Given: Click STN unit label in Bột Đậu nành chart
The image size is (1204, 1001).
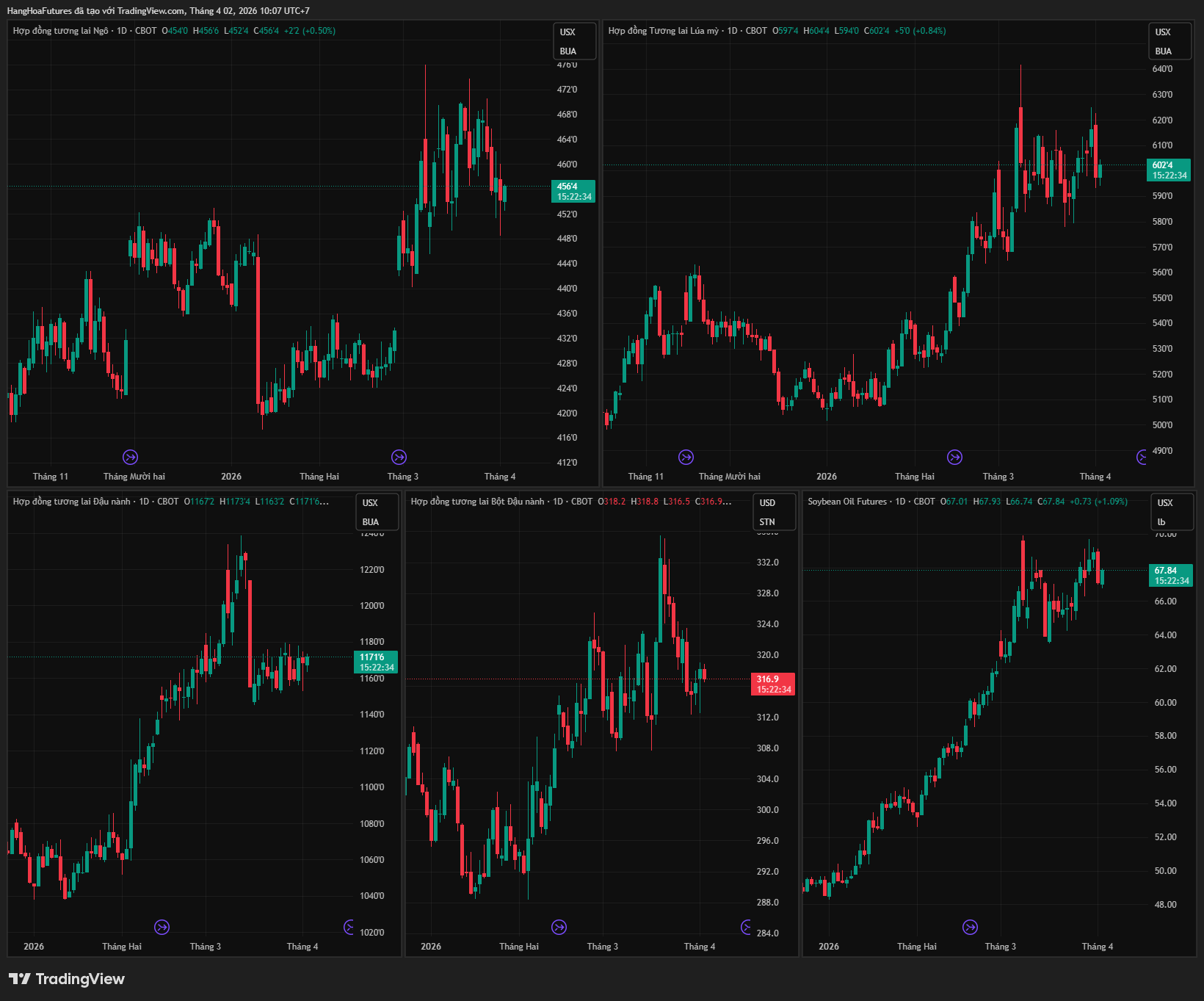Looking at the screenshot, I should [x=767, y=522].
